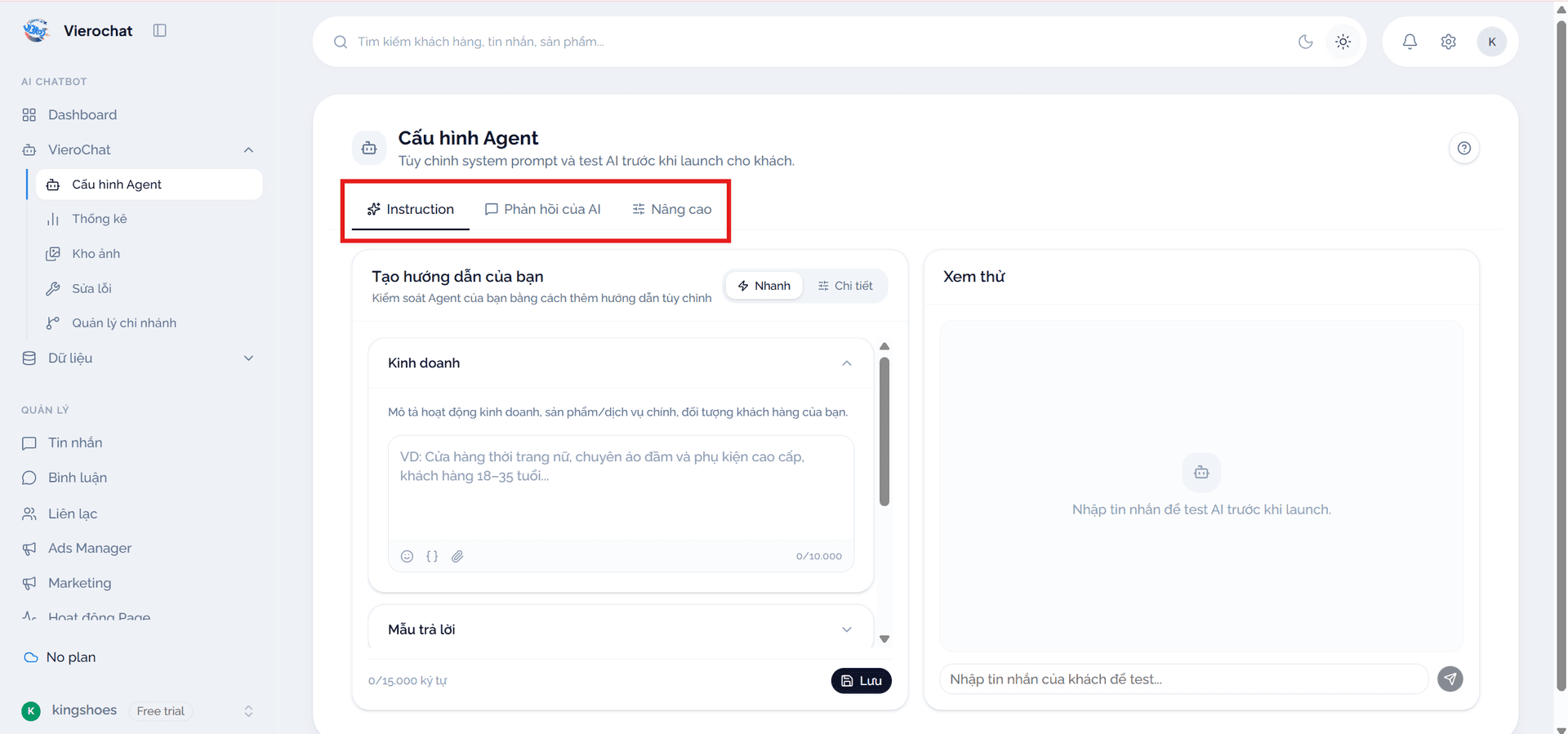Select Chi tiết detailed mode
This screenshot has height=734, width=1568.
(x=845, y=286)
